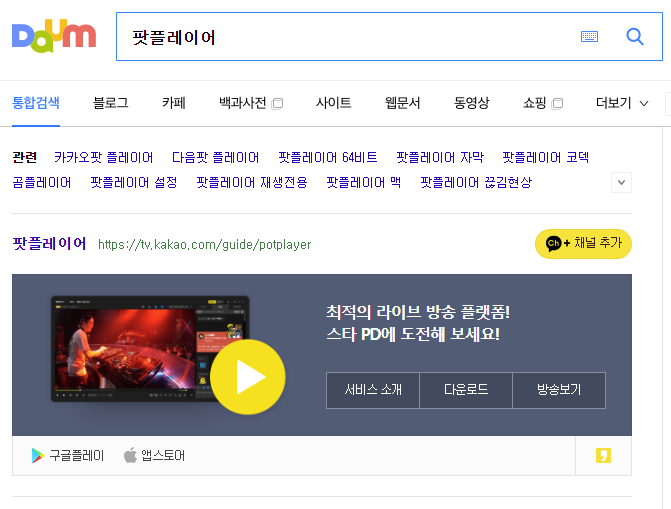
Task: Click the Google Play triangle icon
Action: [x=38, y=455]
